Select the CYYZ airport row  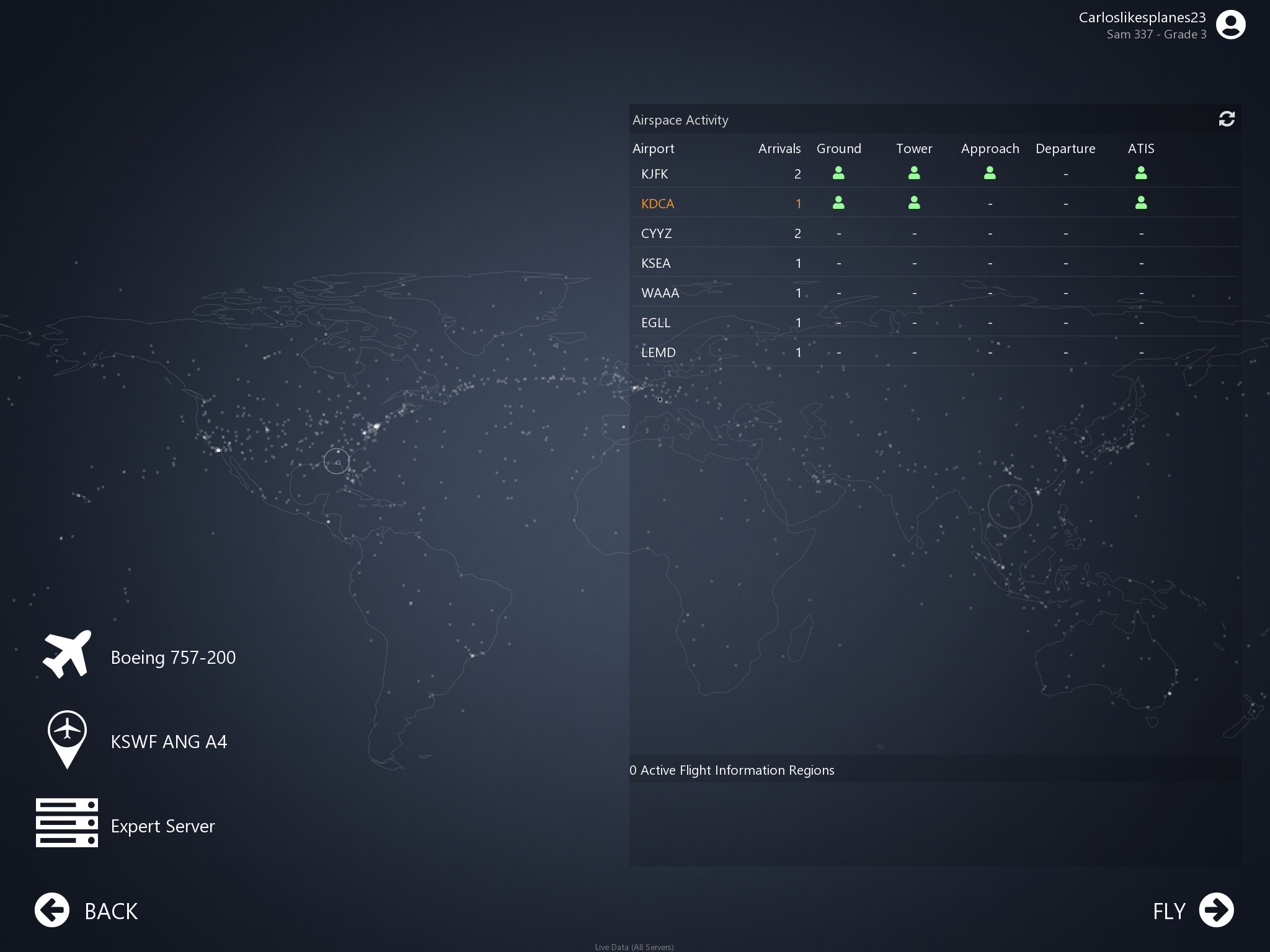(657, 234)
